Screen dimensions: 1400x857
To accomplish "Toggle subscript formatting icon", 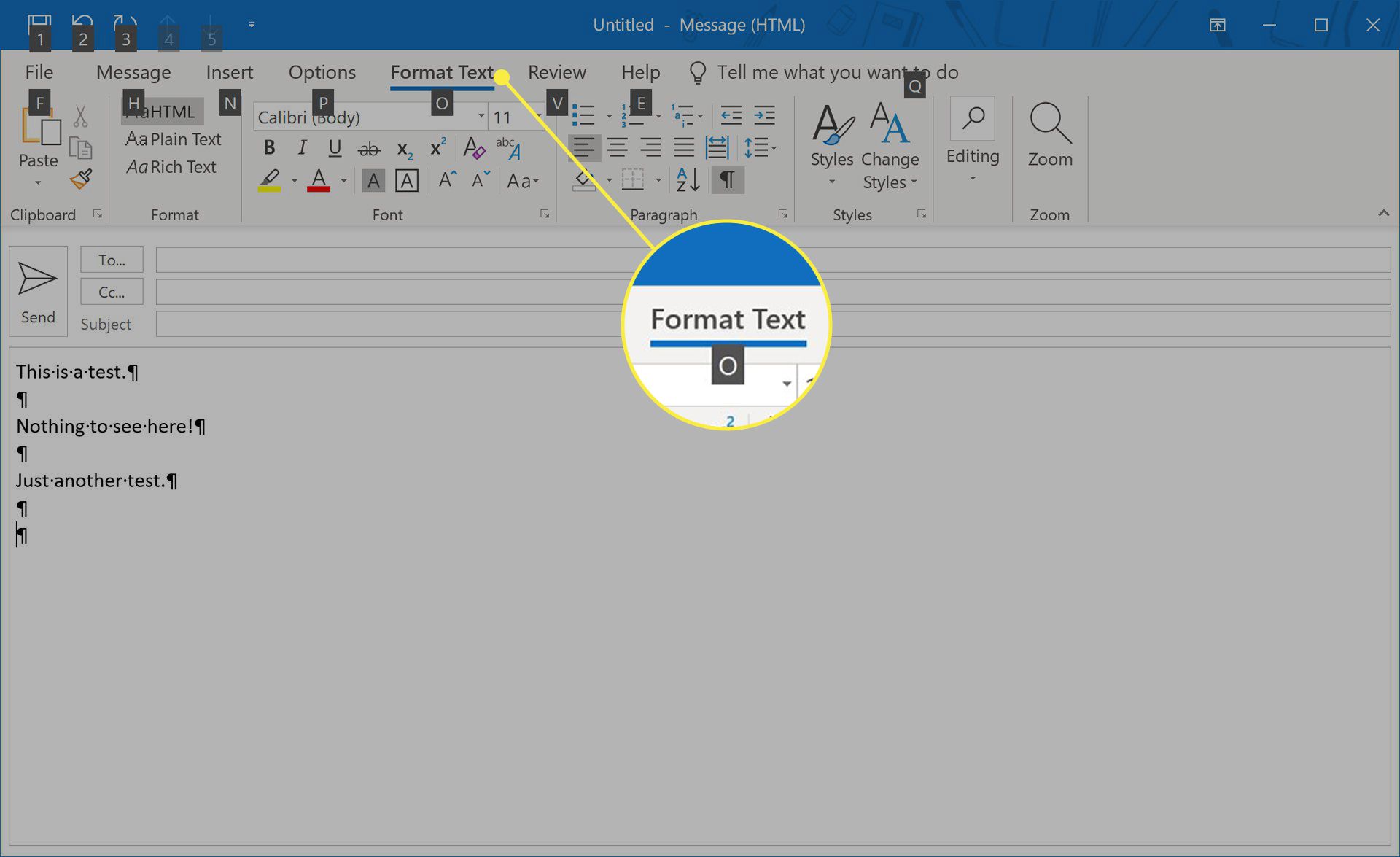I will pos(404,149).
